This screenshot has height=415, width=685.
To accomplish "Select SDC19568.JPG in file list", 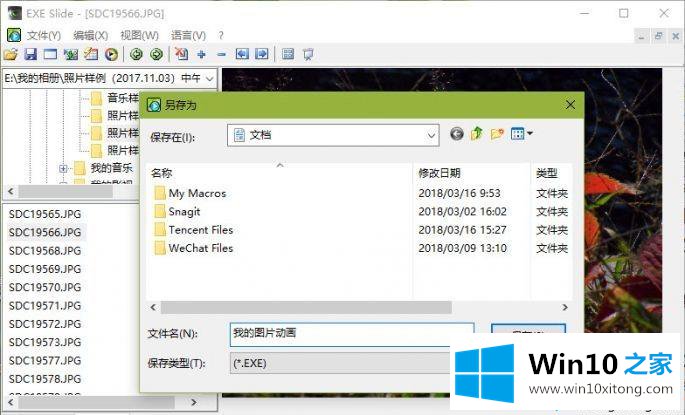I will [x=45, y=251].
